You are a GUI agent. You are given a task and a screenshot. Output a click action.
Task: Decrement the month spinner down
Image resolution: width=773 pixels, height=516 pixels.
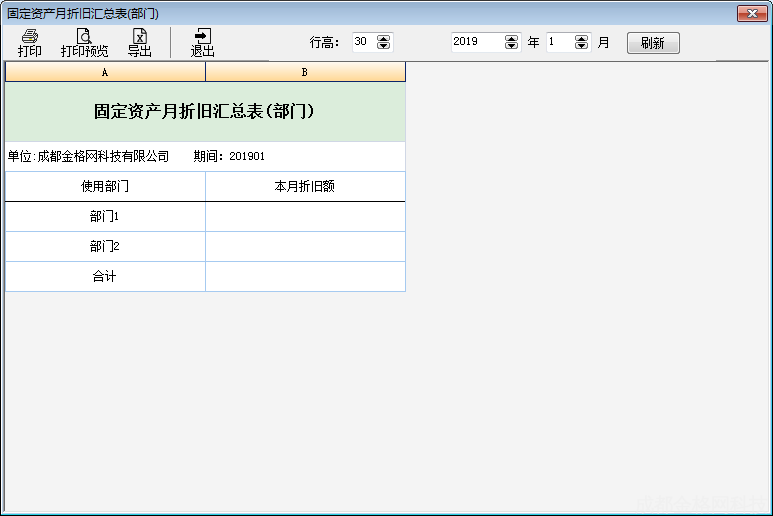coord(582,46)
